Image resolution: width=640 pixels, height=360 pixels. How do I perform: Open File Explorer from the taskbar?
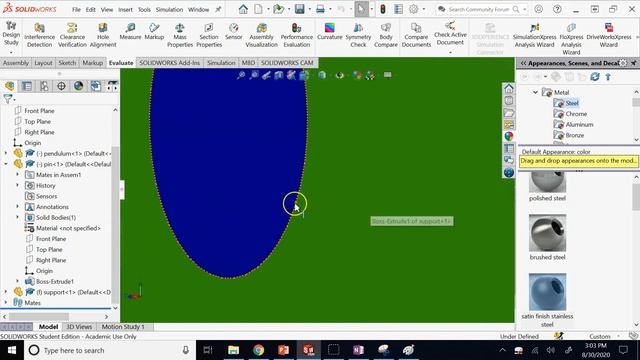(233, 350)
